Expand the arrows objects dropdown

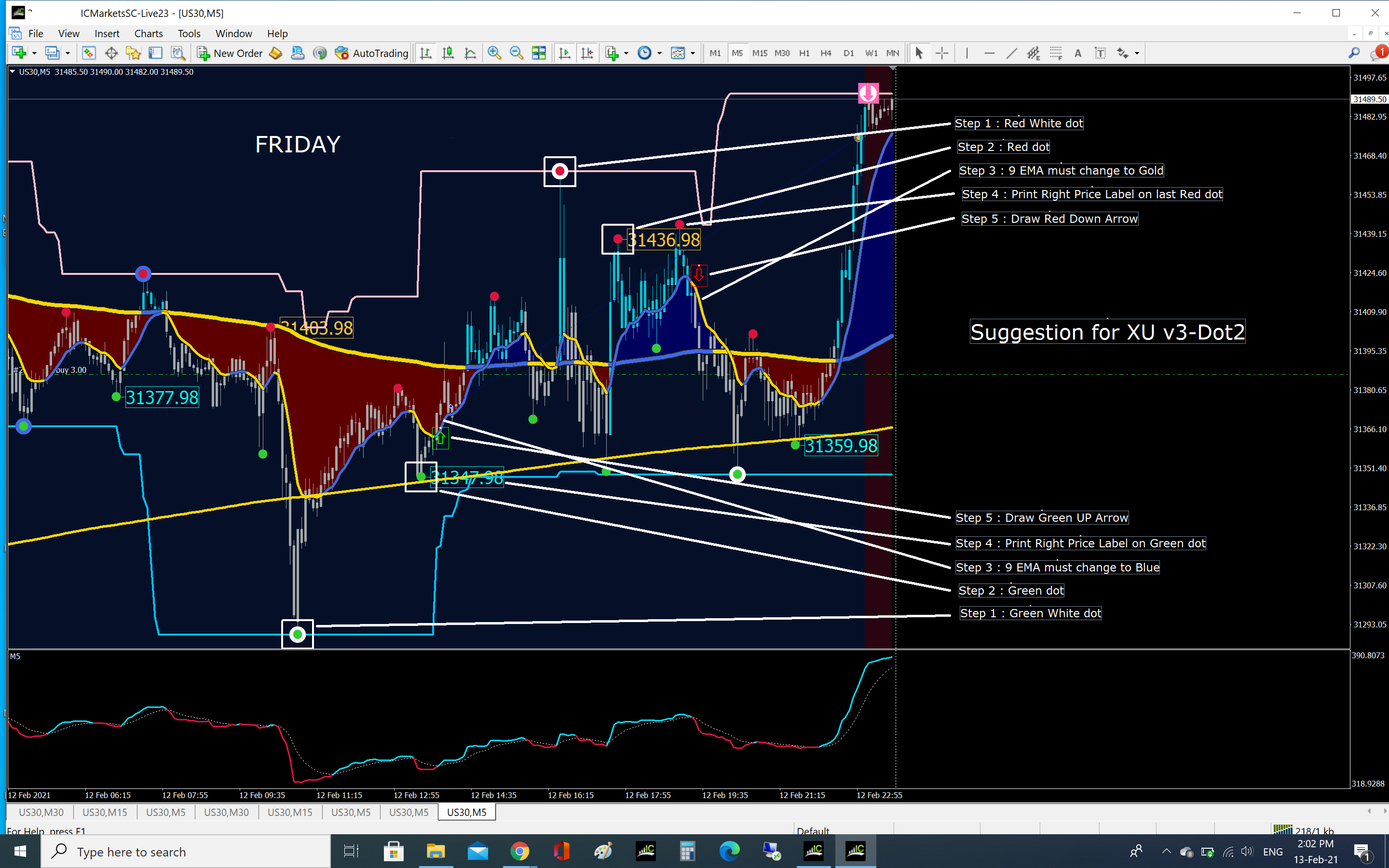pyautogui.click(x=1137, y=54)
